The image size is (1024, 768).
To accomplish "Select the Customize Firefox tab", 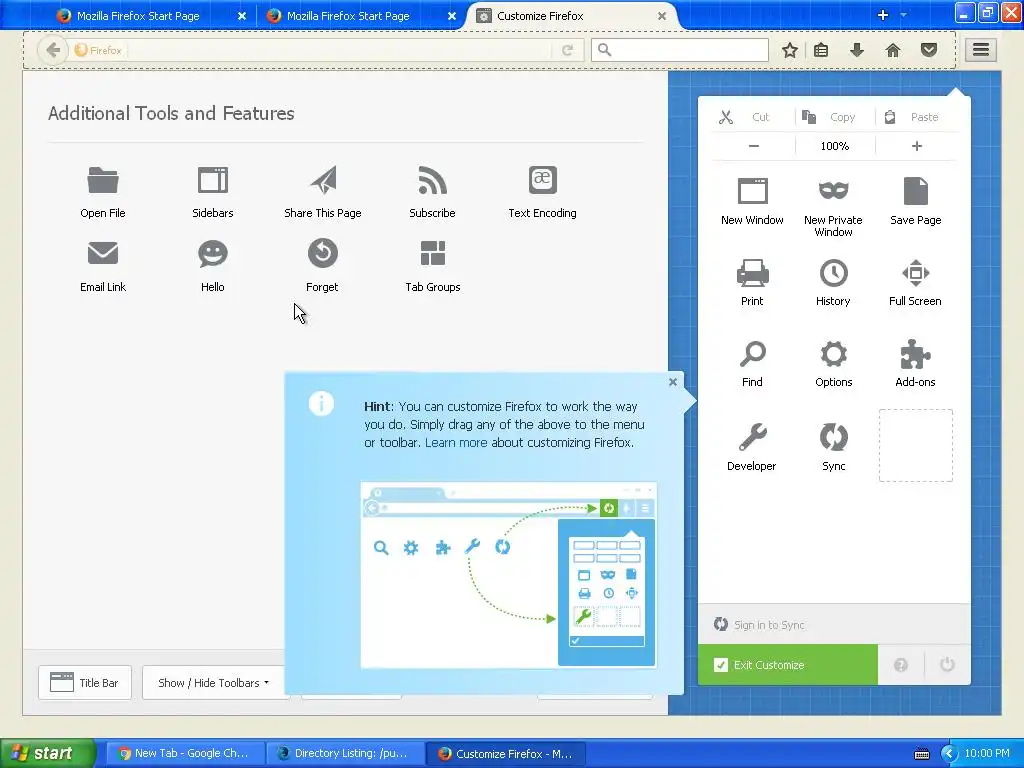I will [x=573, y=16].
